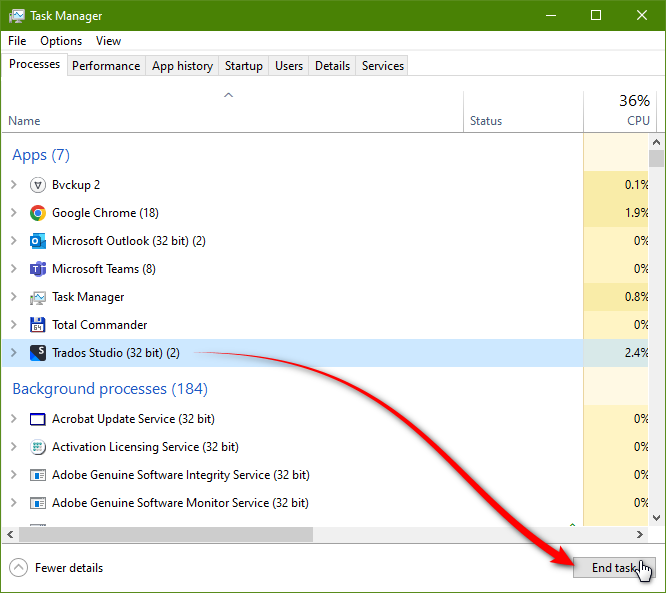Screen dimensions: 666x593
Task: Expand the Total Commander row
Action: pos(14,325)
